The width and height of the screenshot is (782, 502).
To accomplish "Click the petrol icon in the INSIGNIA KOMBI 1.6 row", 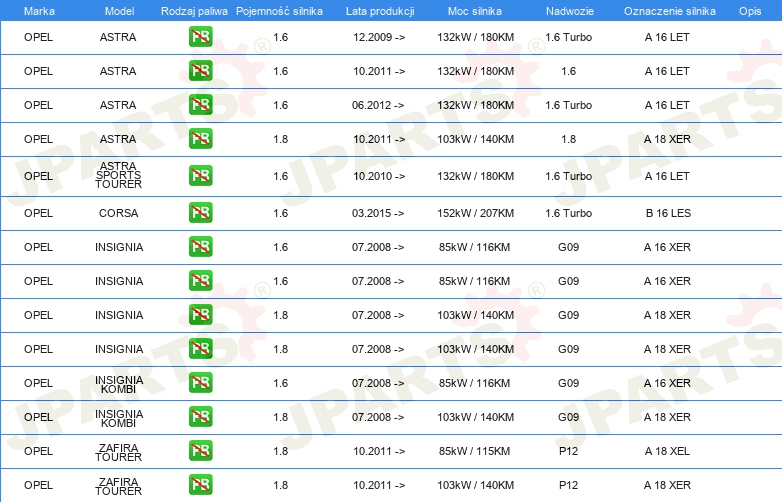I will (x=200, y=383).
